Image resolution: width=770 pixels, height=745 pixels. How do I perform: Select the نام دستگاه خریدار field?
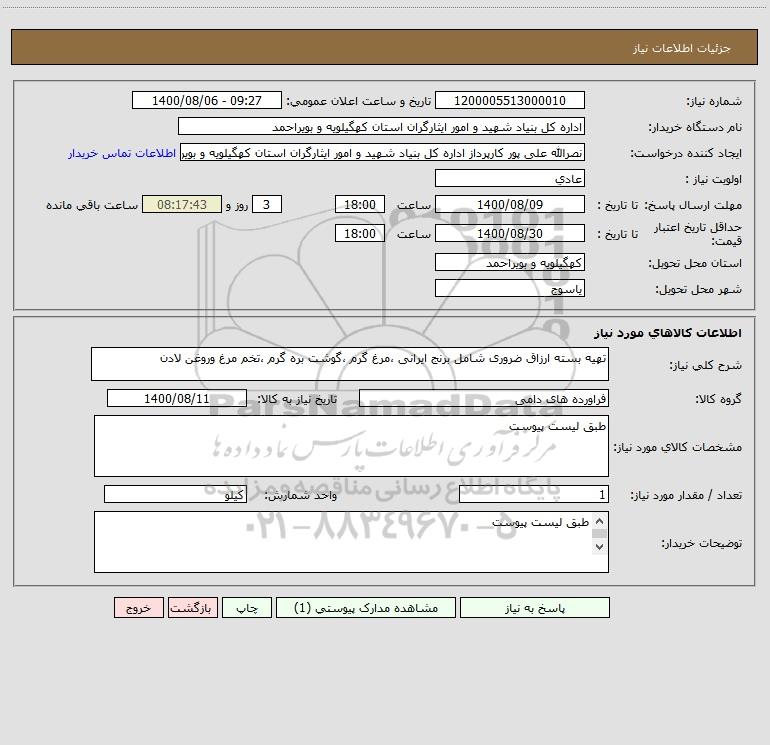click(x=381, y=126)
